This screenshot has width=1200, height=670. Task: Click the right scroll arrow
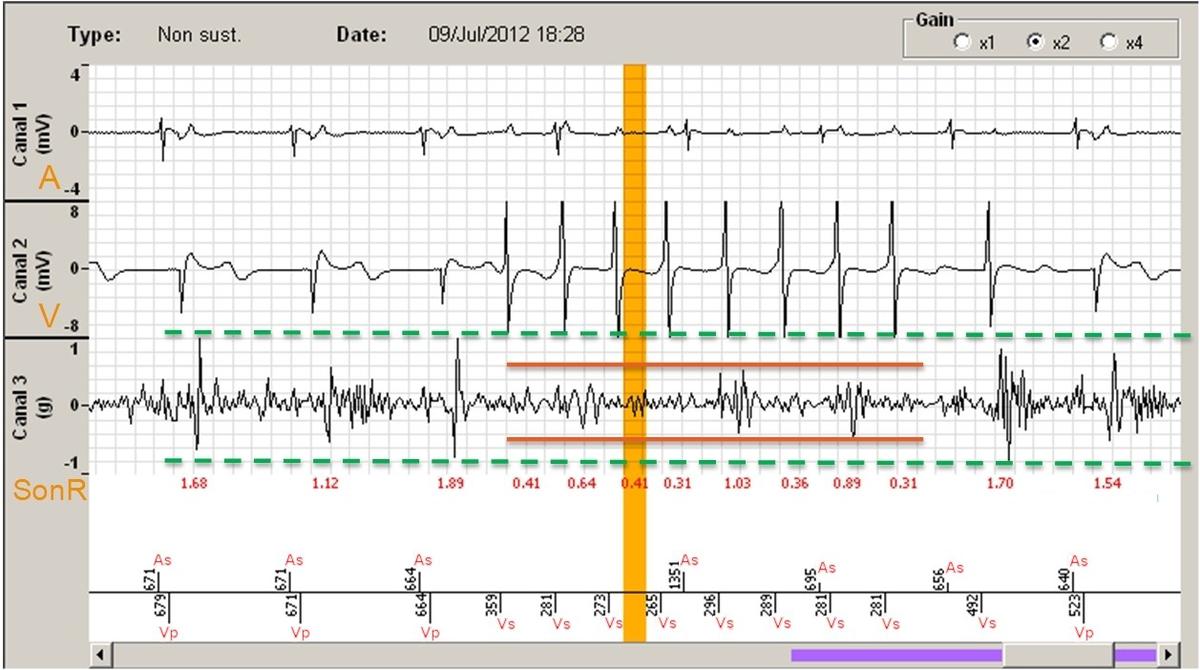pyautogui.click(x=1166, y=655)
